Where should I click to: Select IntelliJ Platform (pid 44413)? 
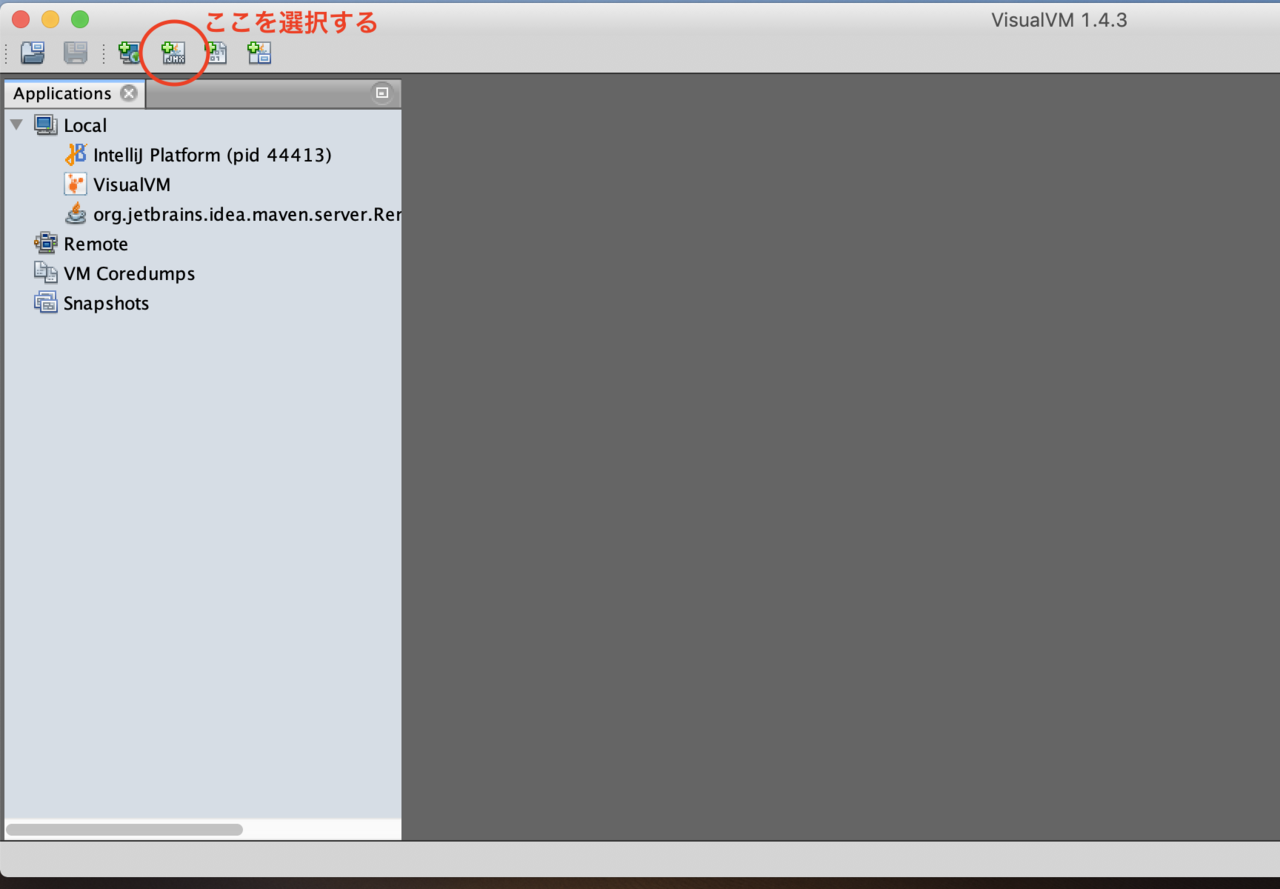point(211,155)
